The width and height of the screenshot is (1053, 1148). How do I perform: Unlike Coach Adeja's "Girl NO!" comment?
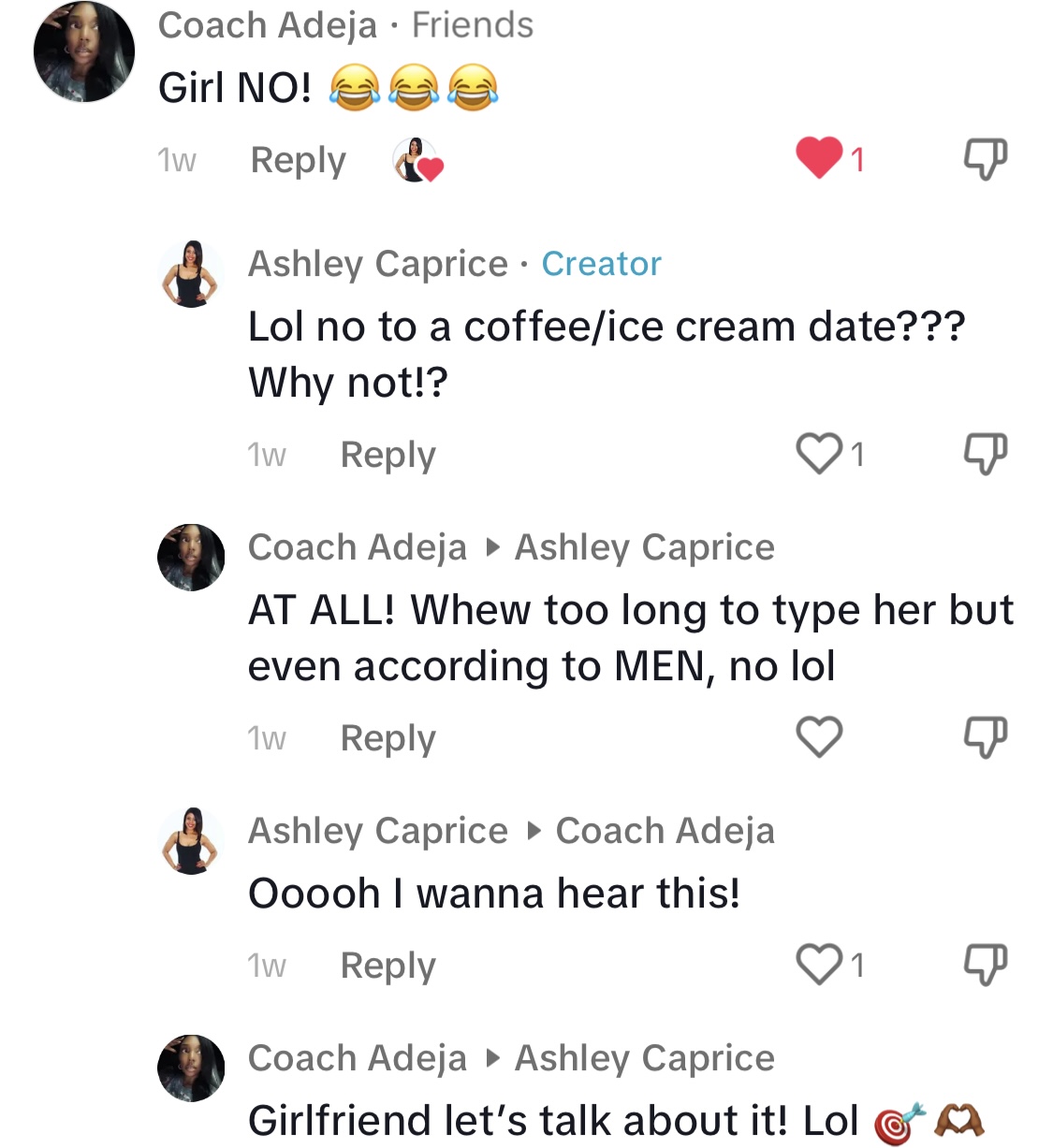coord(819,157)
